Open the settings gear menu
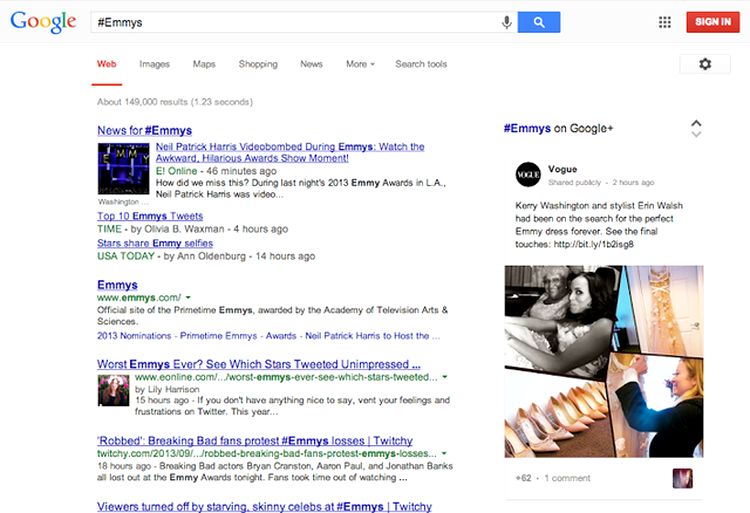 tap(705, 64)
